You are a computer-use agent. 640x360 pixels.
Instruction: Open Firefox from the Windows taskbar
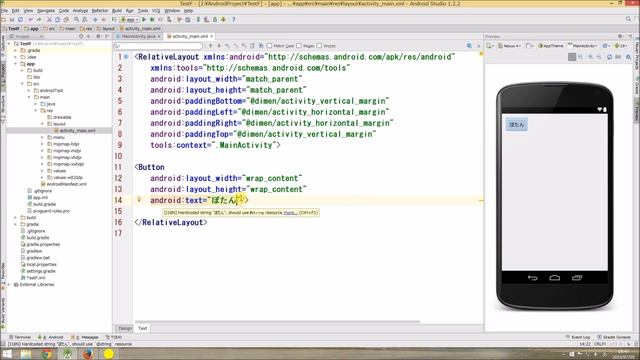88,354
